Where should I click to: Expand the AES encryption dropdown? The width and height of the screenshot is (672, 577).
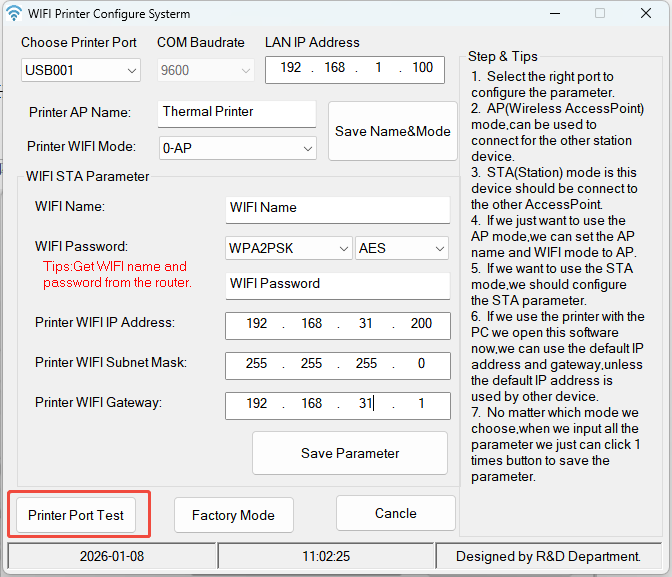coord(402,248)
